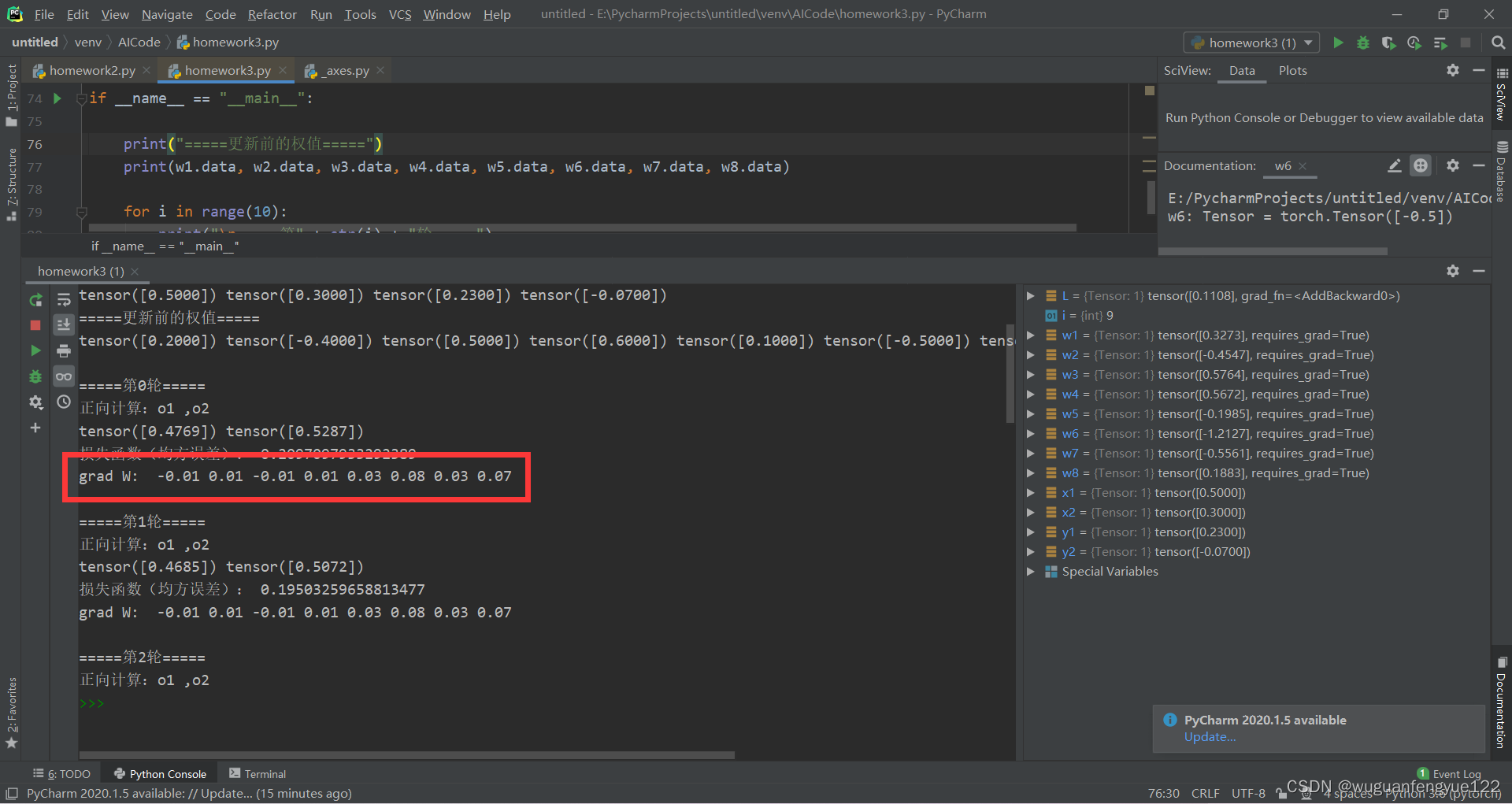The image size is (1512, 804).
Task: Open the Database sidebar panel
Action: pos(1502,171)
